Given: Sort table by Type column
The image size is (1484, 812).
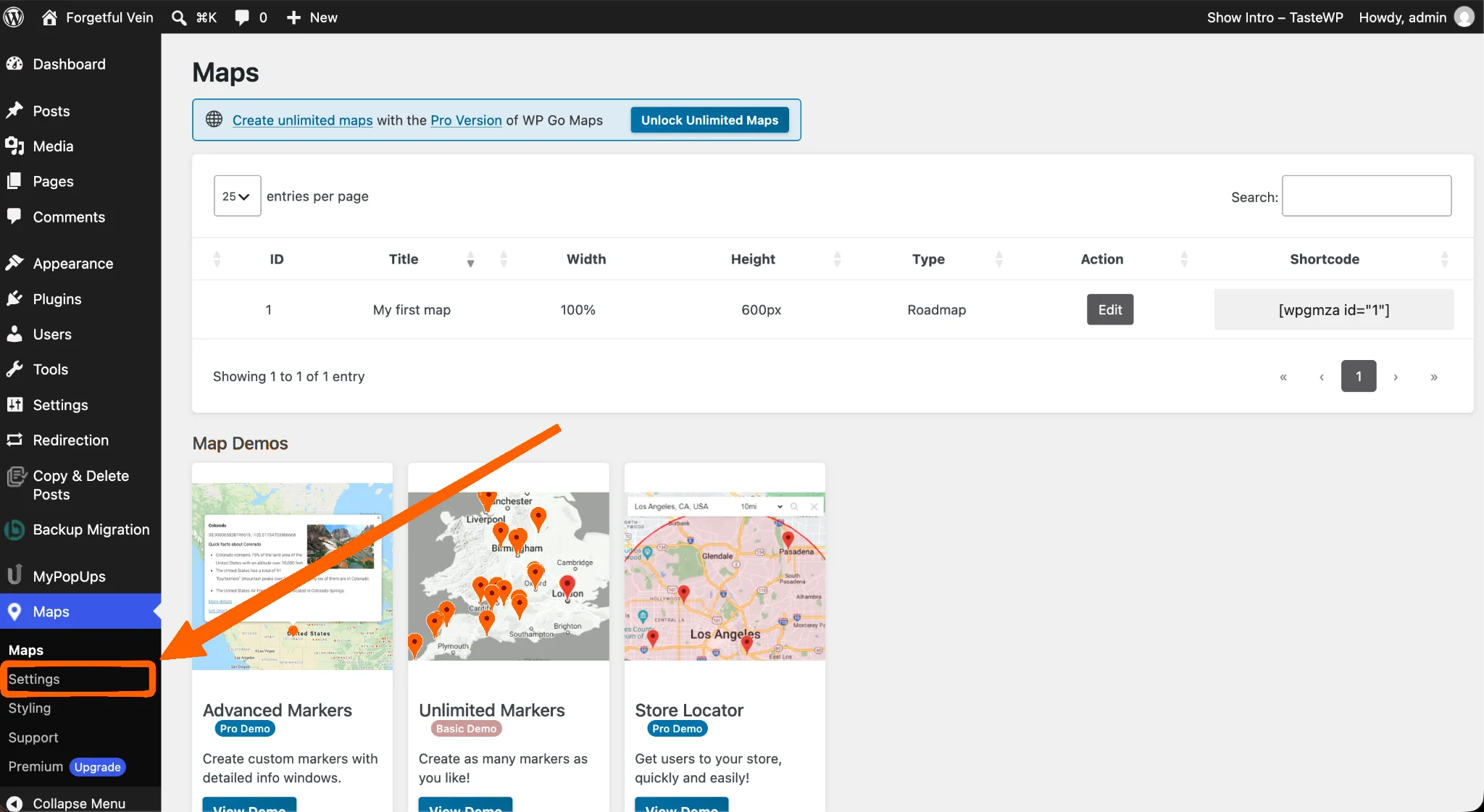Looking at the screenshot, I should [928, 259].
